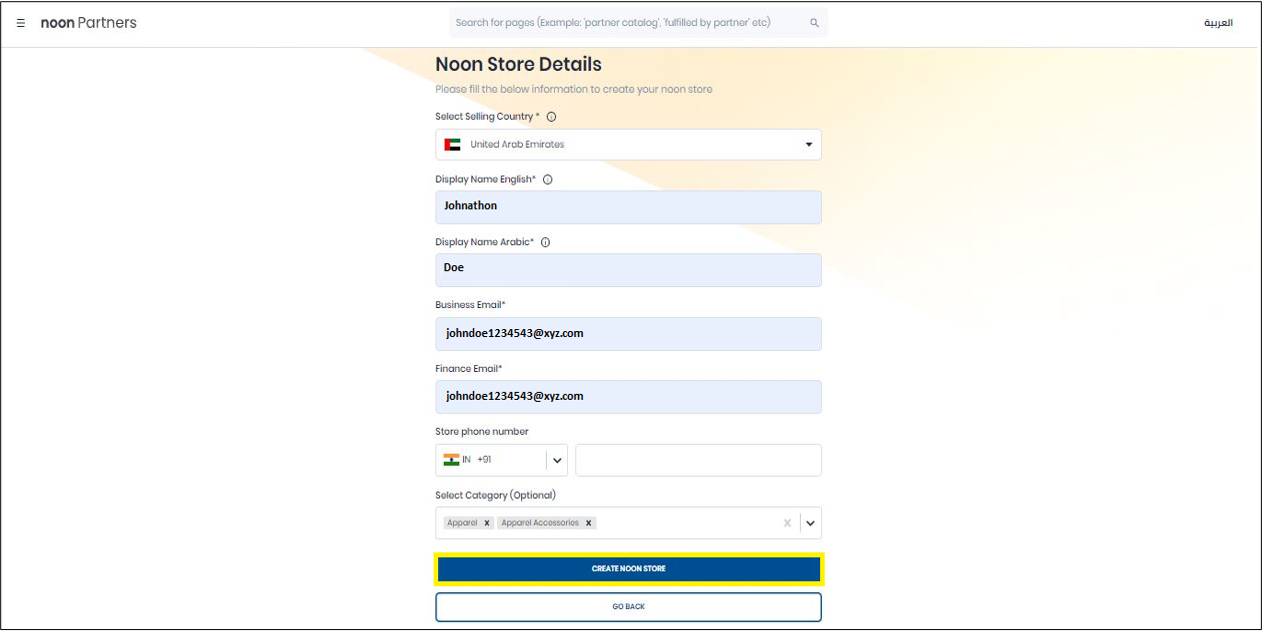Image resolution: width=1264 pixels, height=633 pixels.
Task: Expand the Select Category dropdown arrow
Action: pos(811,523)
